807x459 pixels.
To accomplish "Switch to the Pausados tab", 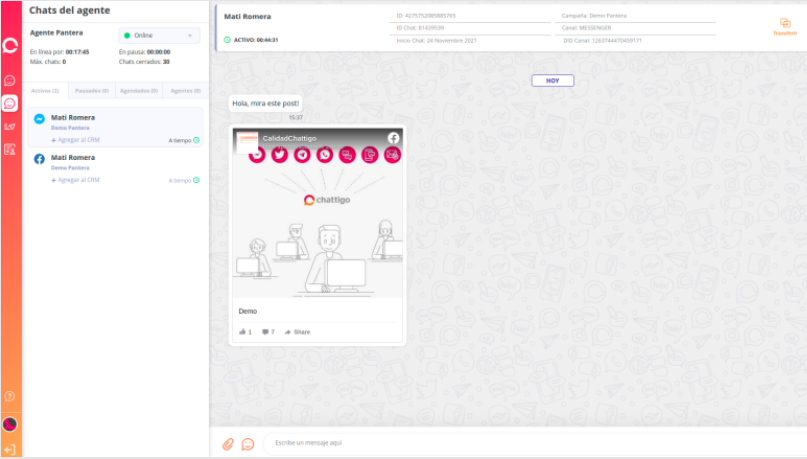I will pos(93,91).
